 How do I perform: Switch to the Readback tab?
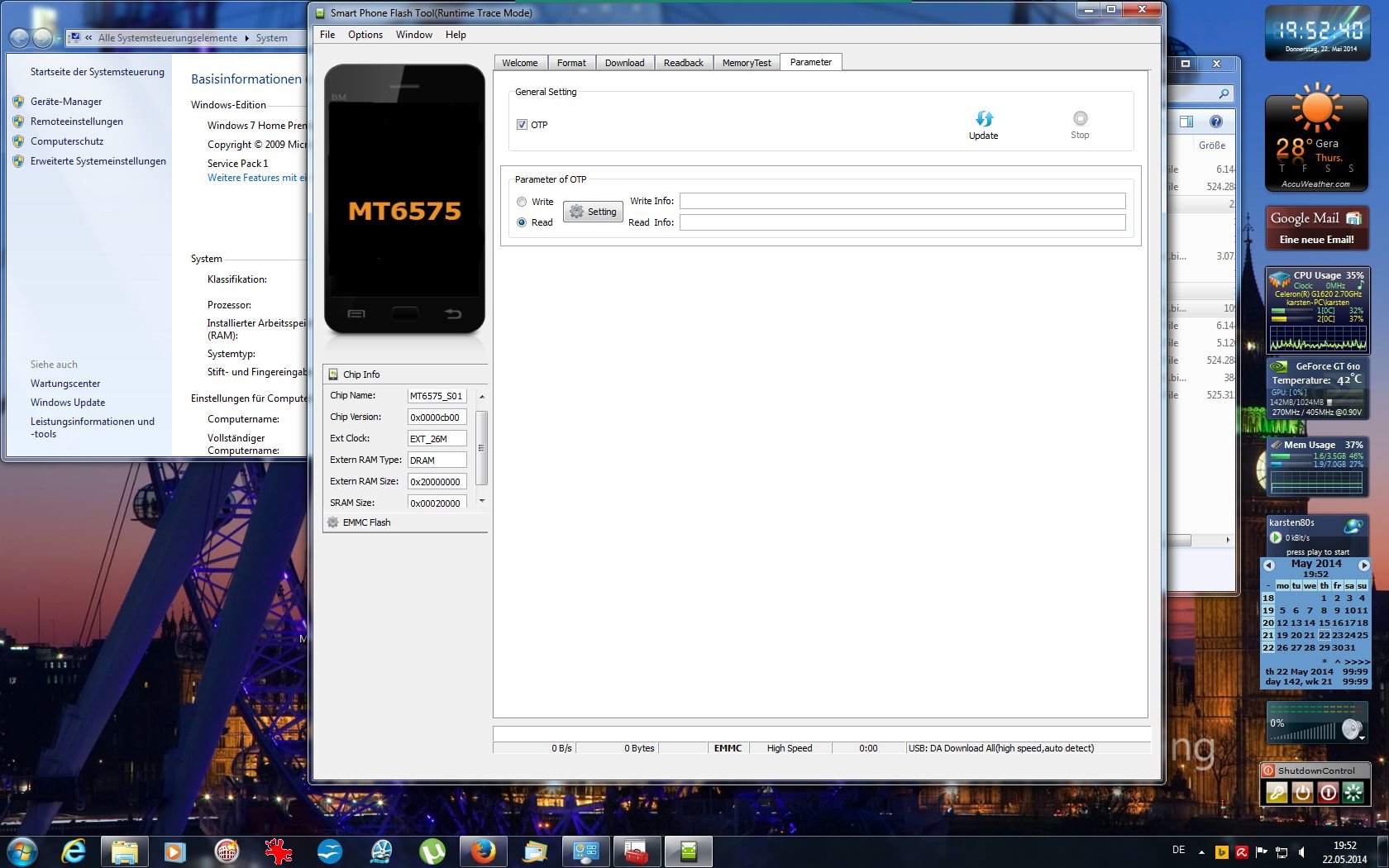tap(684, 63)
